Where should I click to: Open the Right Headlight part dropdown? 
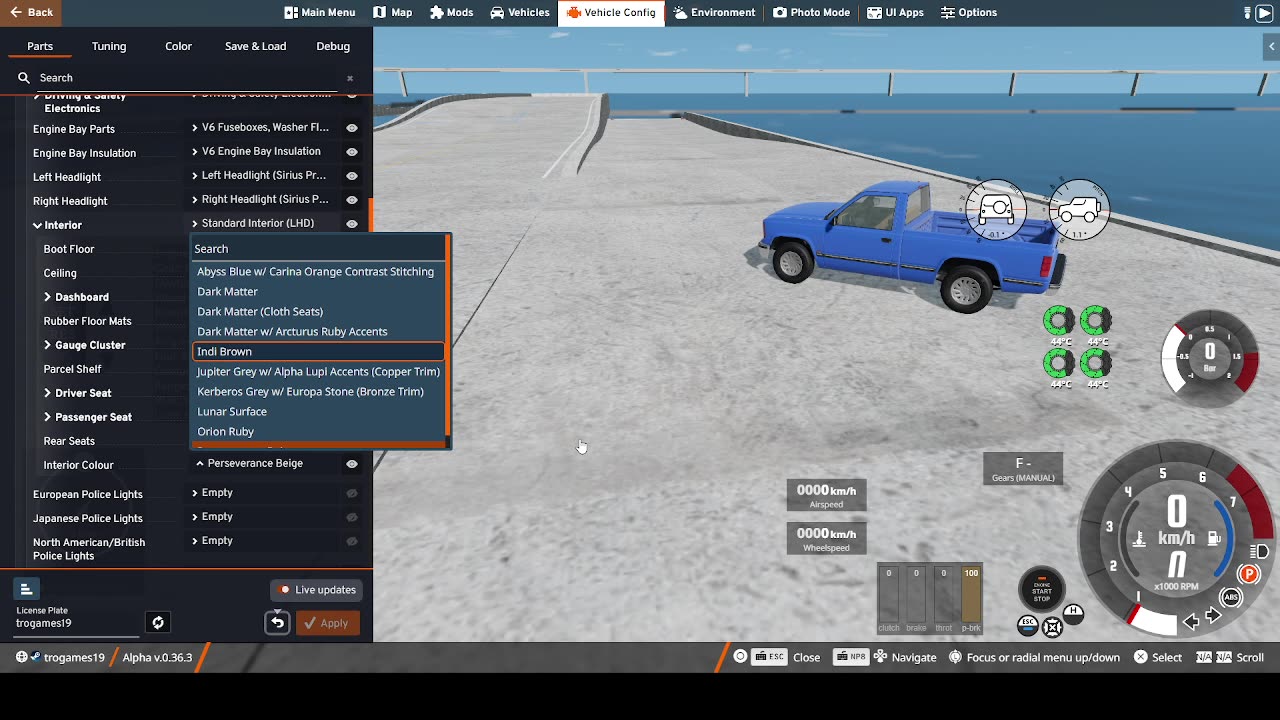[x=265, y=199]
